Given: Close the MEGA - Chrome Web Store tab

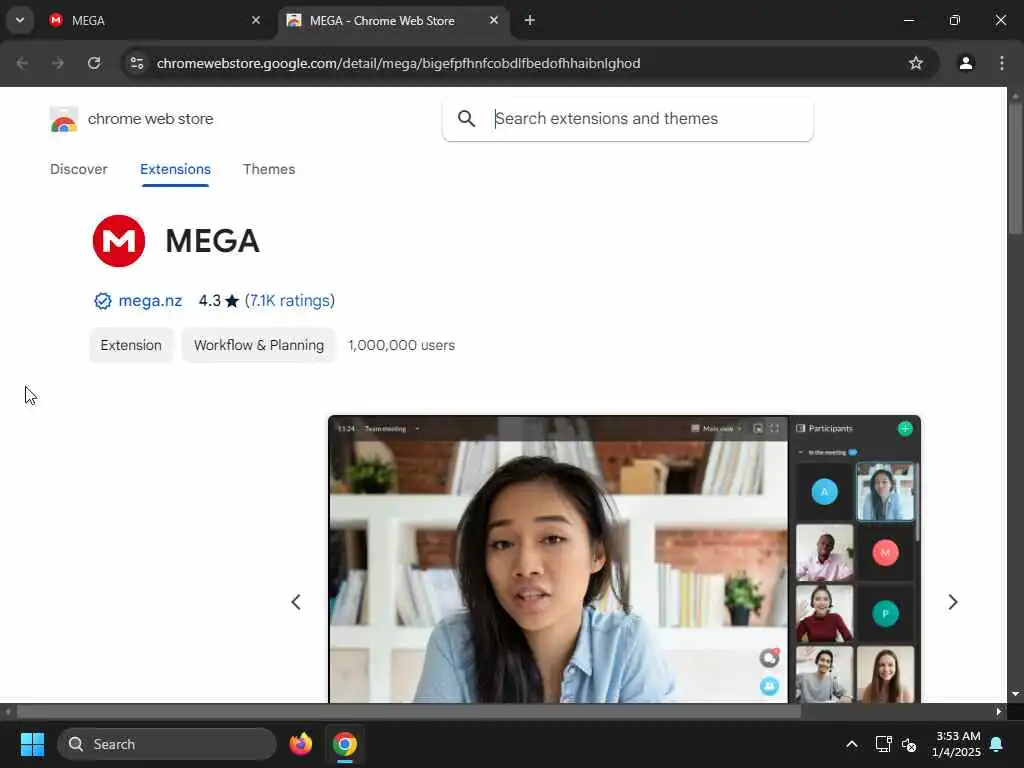Looking at the screenshot, I should (x=494, y=20).
